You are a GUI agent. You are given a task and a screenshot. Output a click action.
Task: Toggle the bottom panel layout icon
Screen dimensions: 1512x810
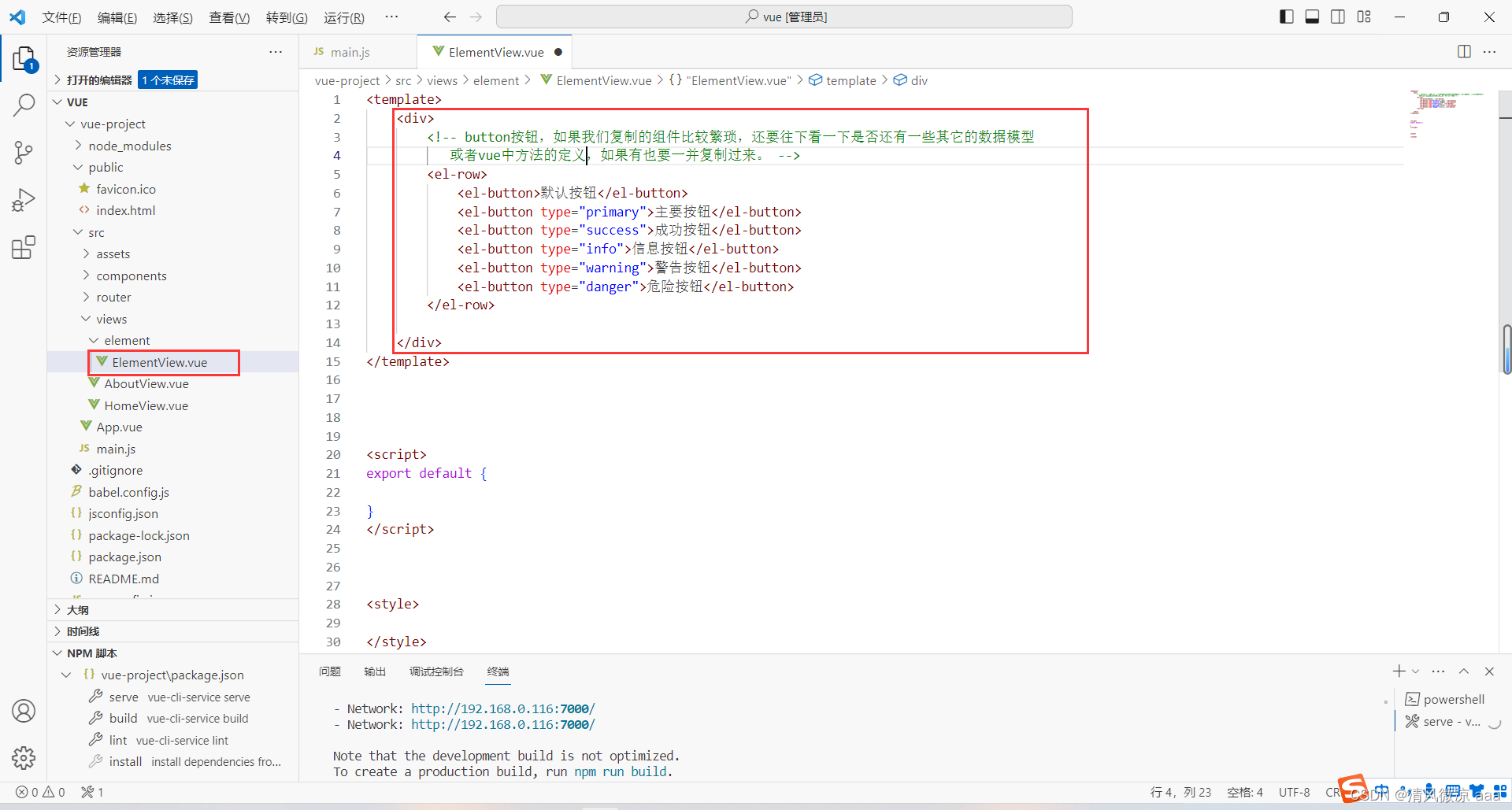pos(1313,17)
